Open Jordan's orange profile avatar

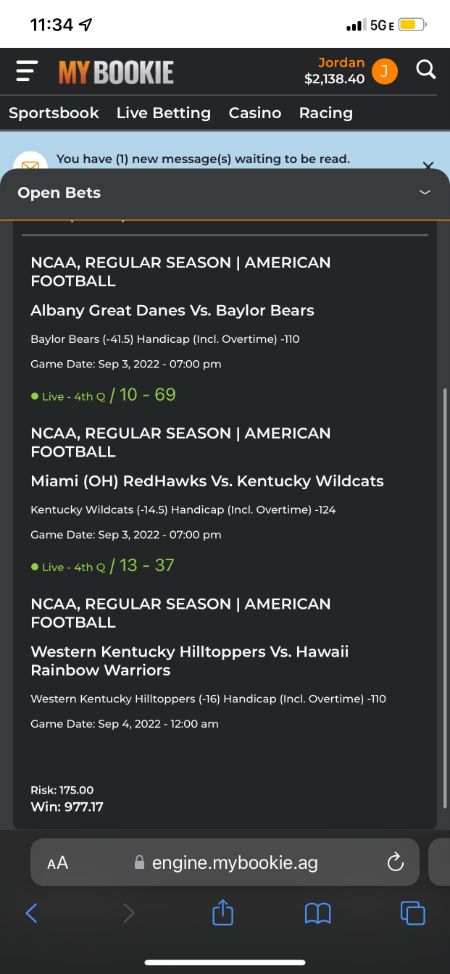pyautogui.click(x=384, y=72)
